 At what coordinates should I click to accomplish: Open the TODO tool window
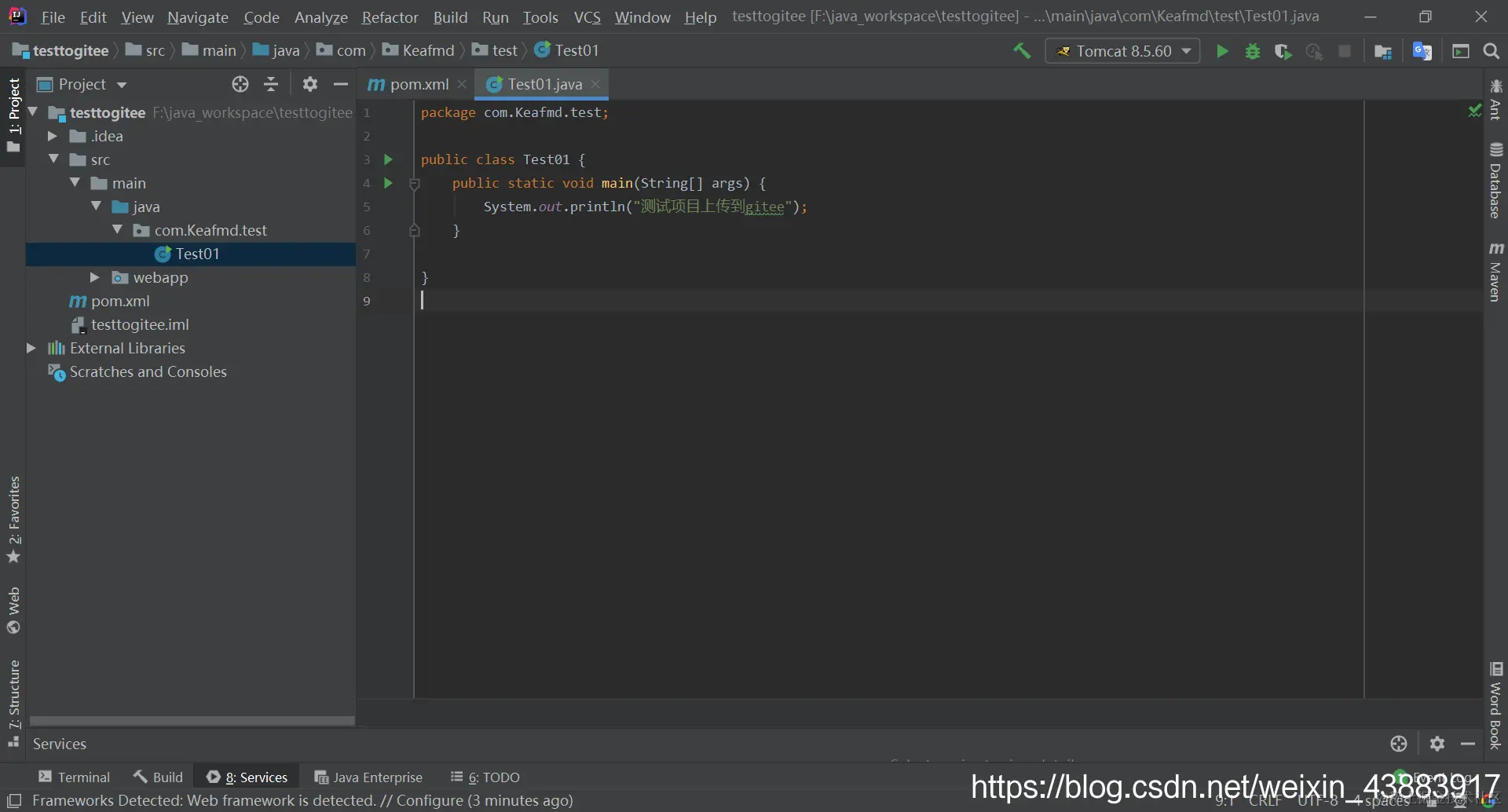point(485,777)
